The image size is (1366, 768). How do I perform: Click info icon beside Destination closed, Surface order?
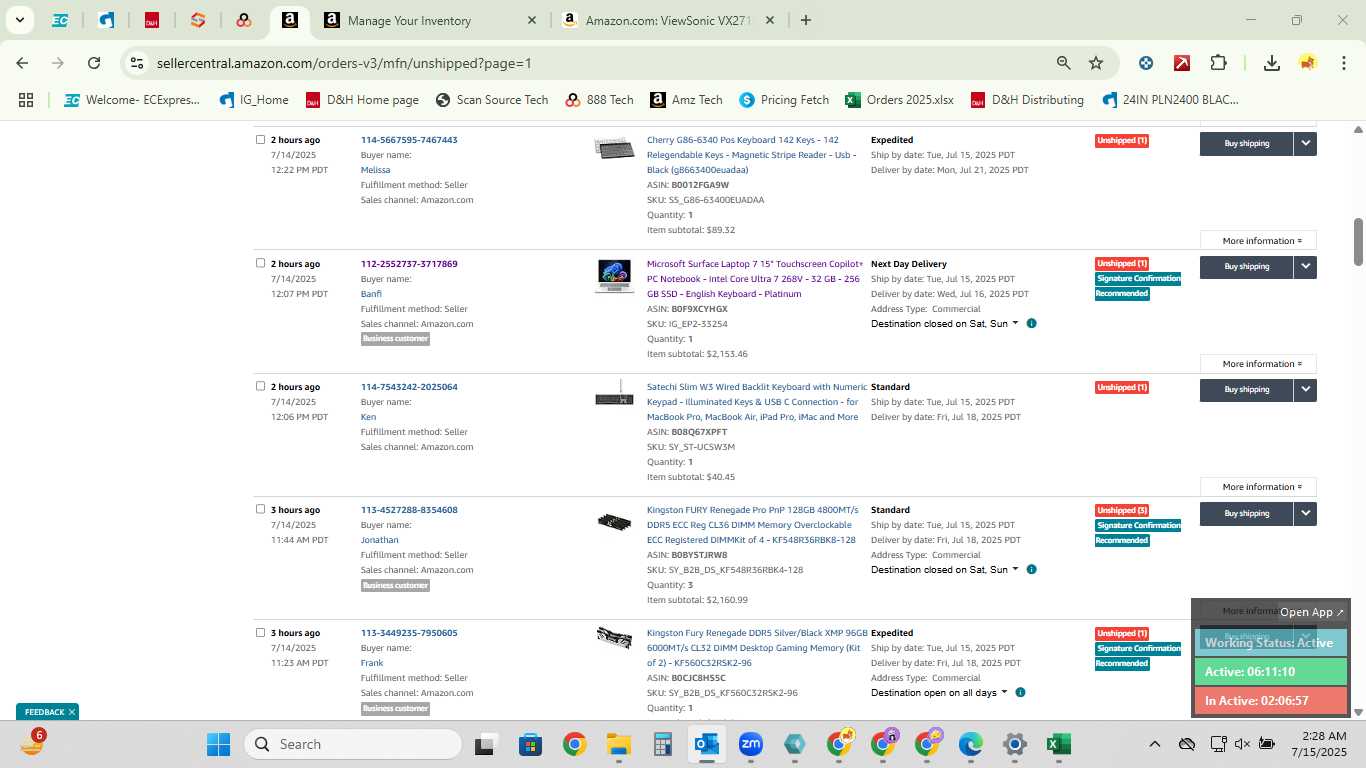point(1031,324)
